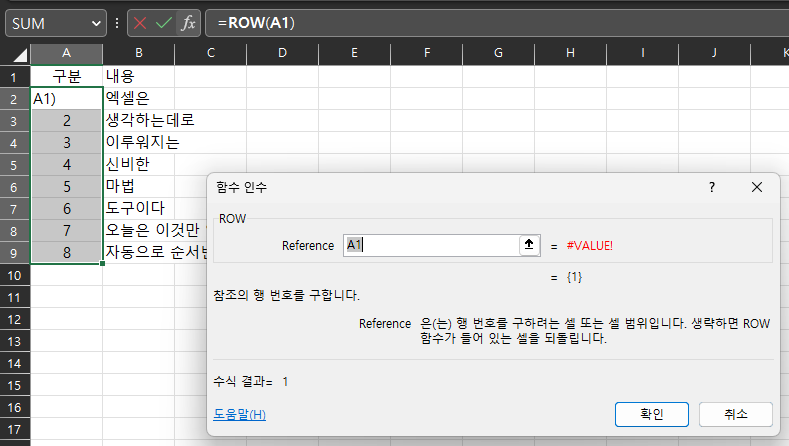The height and width of the screenshot is (446, 789).
Task: Select row 10 header
Action: (15, 275)
